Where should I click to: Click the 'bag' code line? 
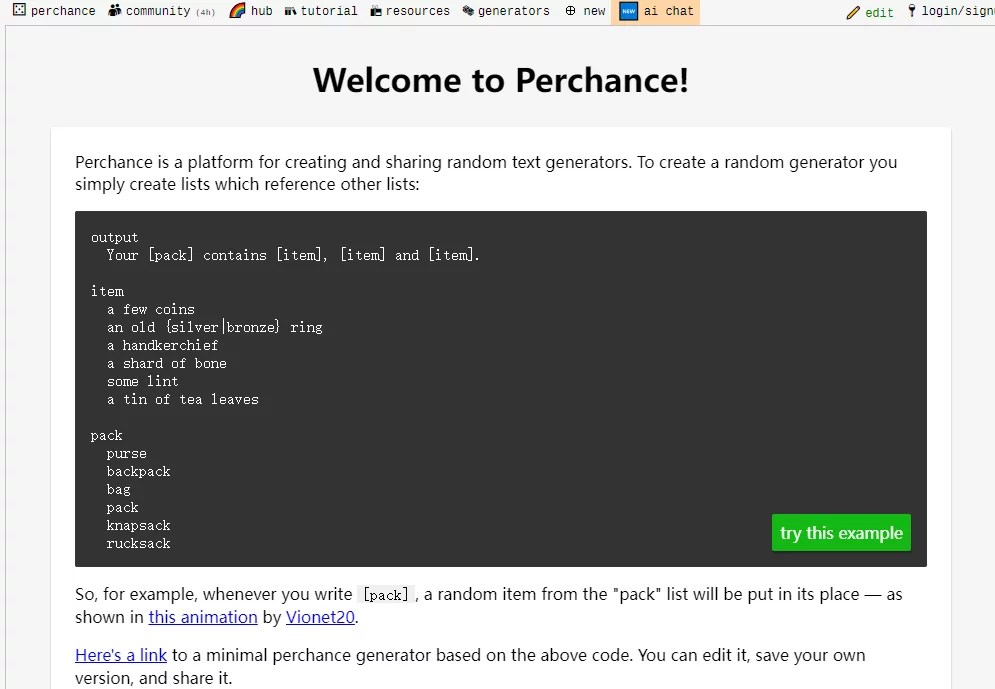click(x=119, y=490)
